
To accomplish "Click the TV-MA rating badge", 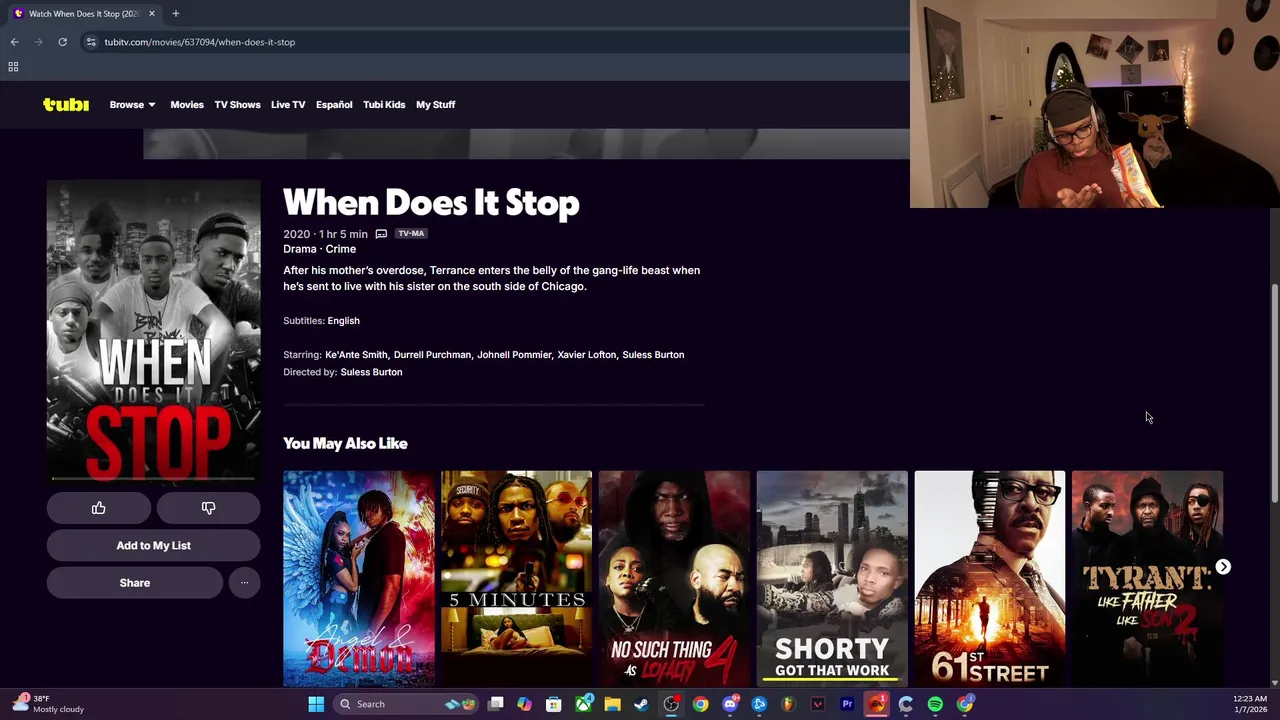I will click(x=411, y=234).
